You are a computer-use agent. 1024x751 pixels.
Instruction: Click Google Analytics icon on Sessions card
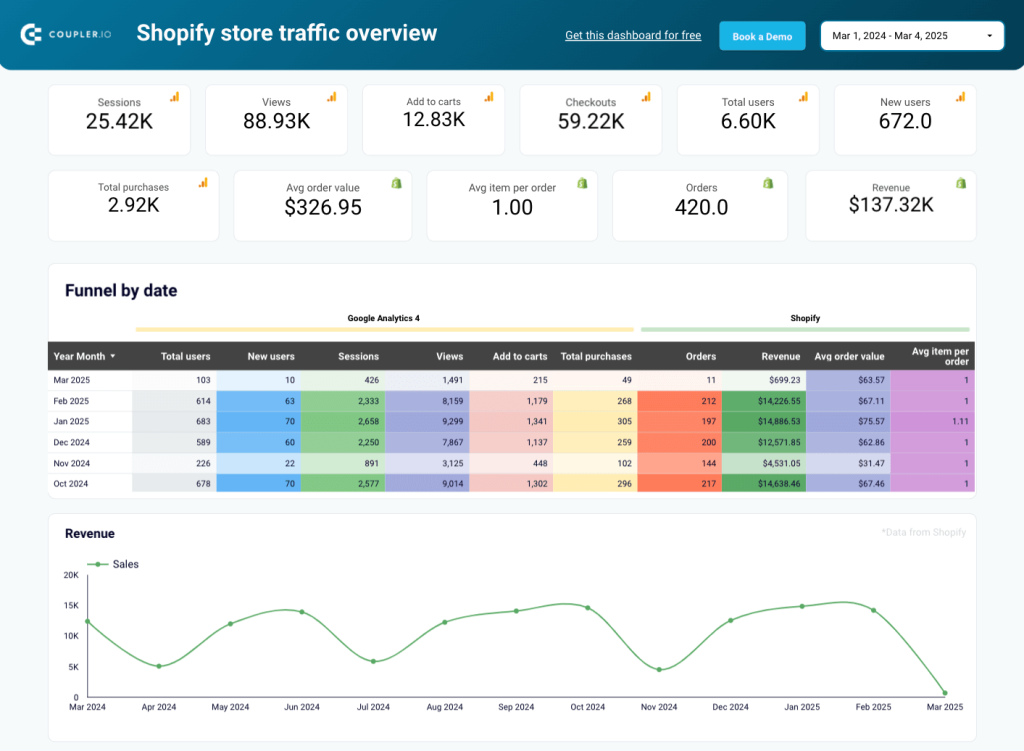point(174,97)
